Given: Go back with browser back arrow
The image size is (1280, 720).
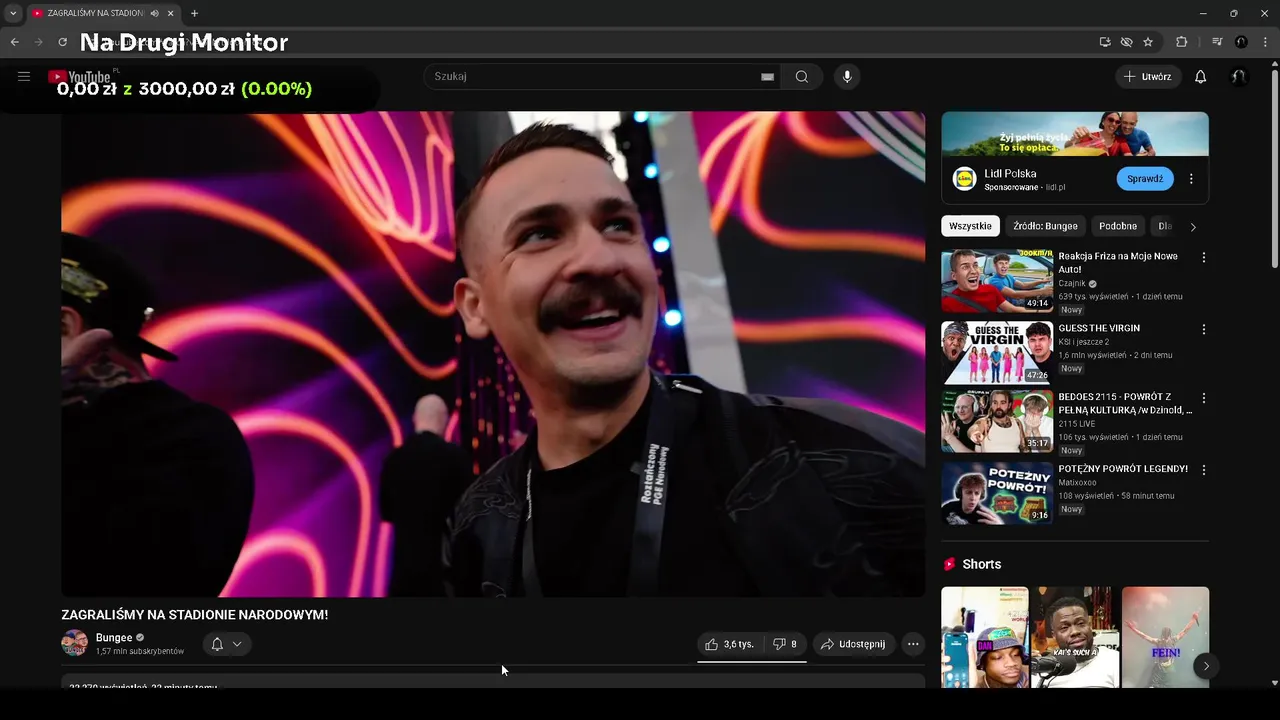Looking at the screenshot, I should tap(15, 42).
